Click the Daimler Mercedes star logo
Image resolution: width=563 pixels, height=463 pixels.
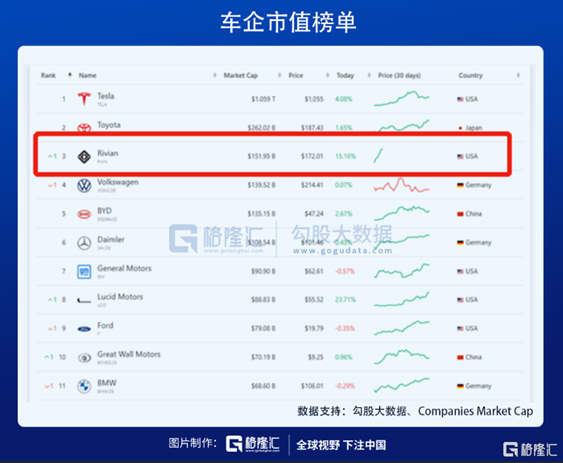pos(84,243)
